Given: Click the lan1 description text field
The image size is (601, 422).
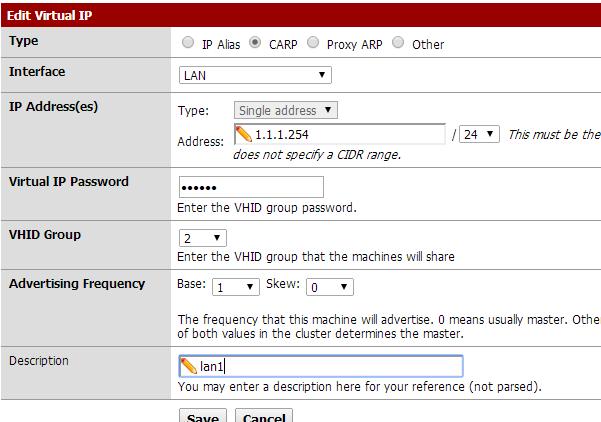Looking at the screenshot, I should [321, 366].
